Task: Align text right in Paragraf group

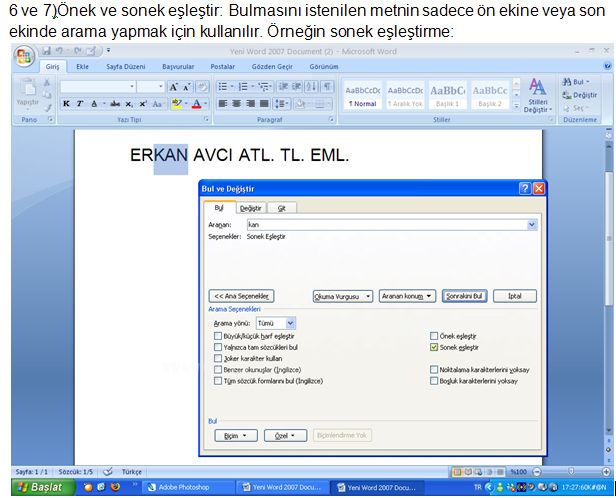Action: pyautogui.click(x=250, y=104)
